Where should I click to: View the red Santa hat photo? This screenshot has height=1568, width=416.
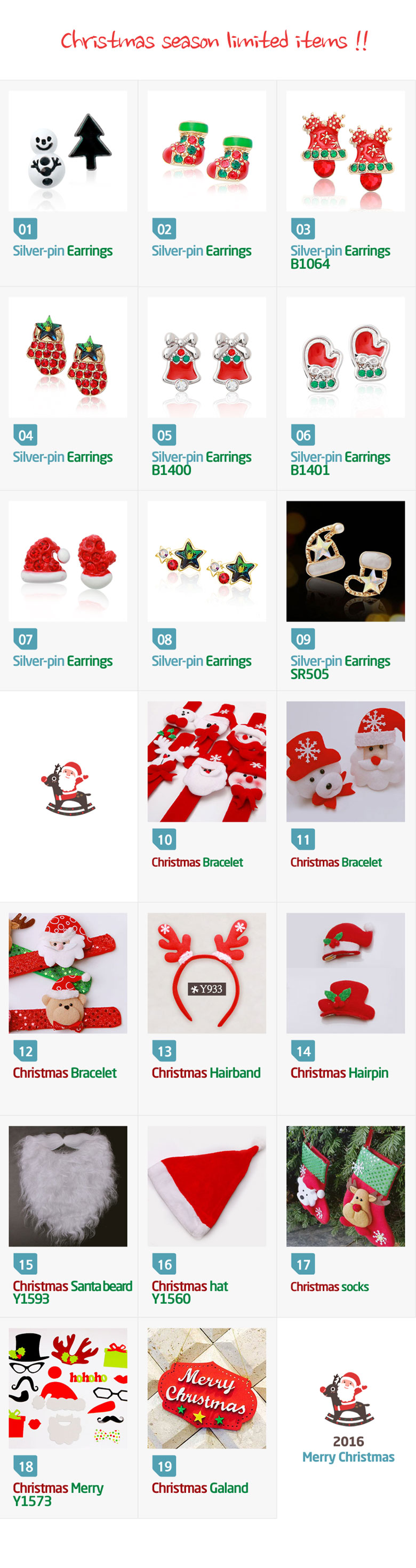click(206, 1186)
